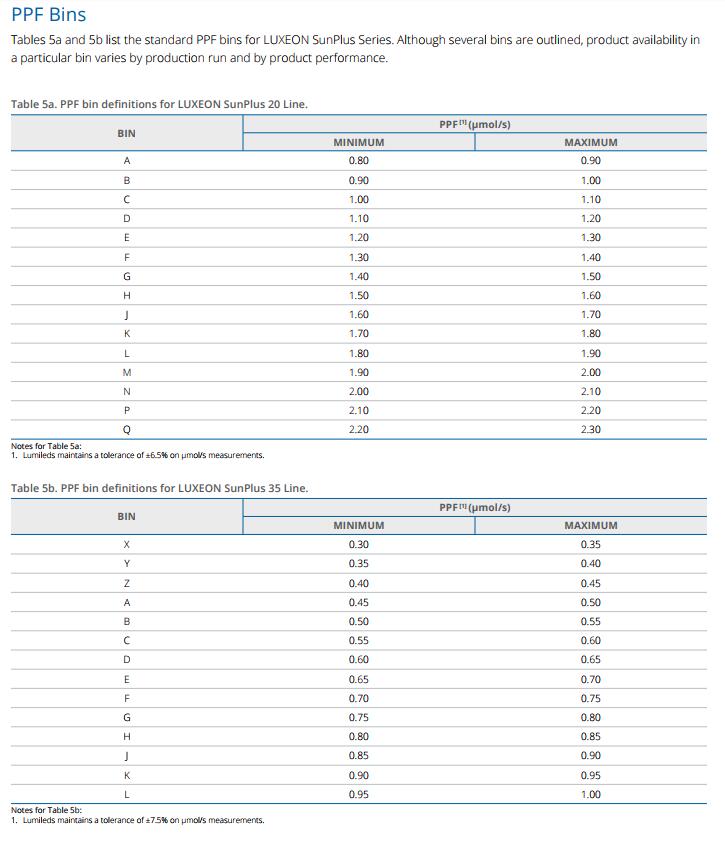The height and width of the screenshot is (843, 725).
Task: Click the ±6.5% tolerance note under Table 5a
Action: [x=138, y=455]
